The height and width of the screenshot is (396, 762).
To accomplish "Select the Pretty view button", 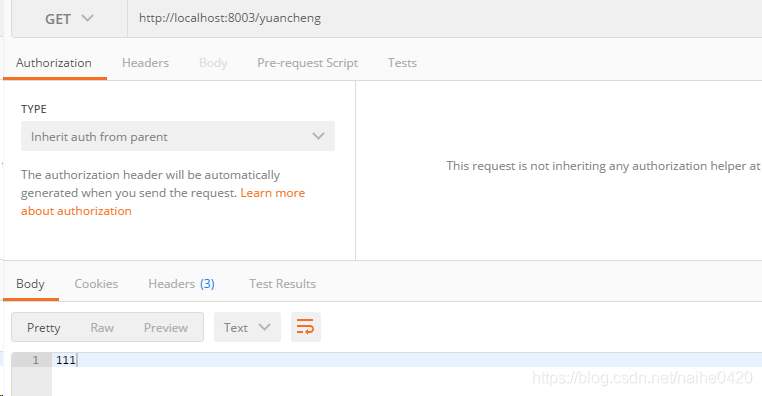I will 44,327.
